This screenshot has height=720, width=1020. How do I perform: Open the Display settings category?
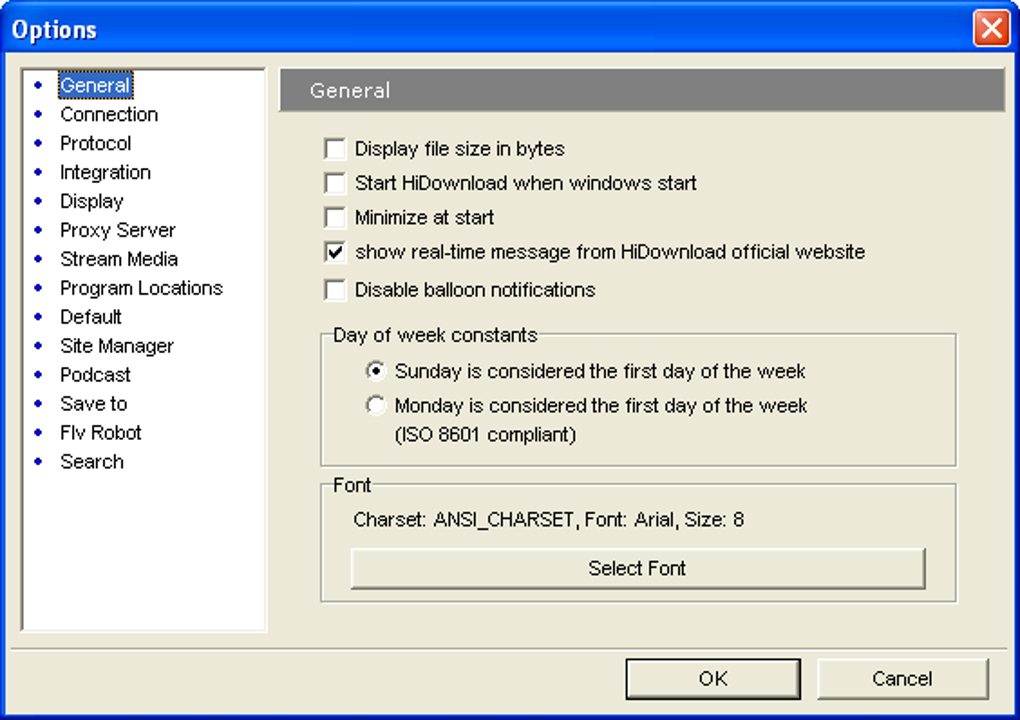tap(91, 202)
